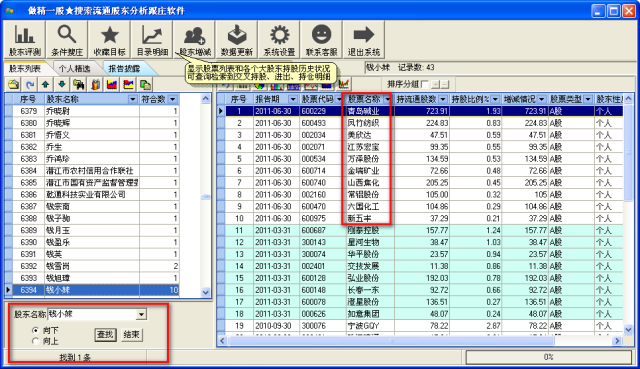Viewport: 640px width, 369px height.
Task: Open the 收藏目标 star tool
Action: [x=109, y=40]
